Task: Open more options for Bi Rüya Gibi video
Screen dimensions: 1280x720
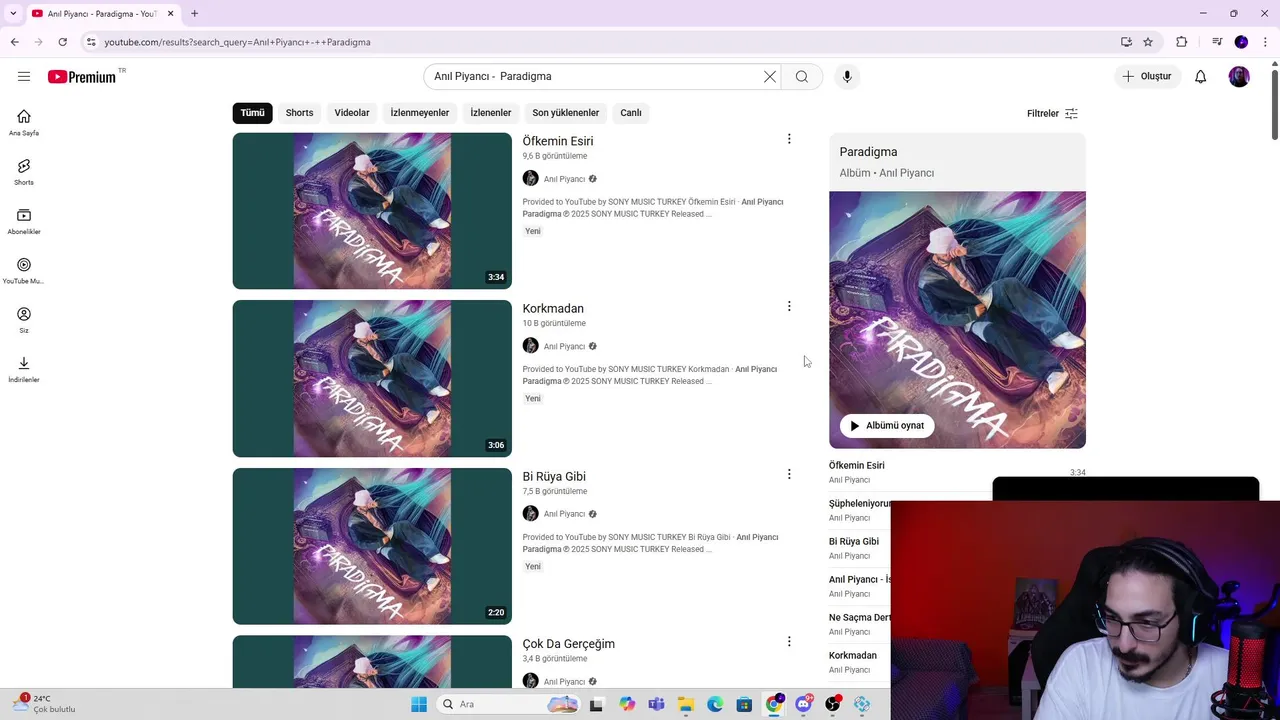Action: pyautogui.click(x=789, y=474)
